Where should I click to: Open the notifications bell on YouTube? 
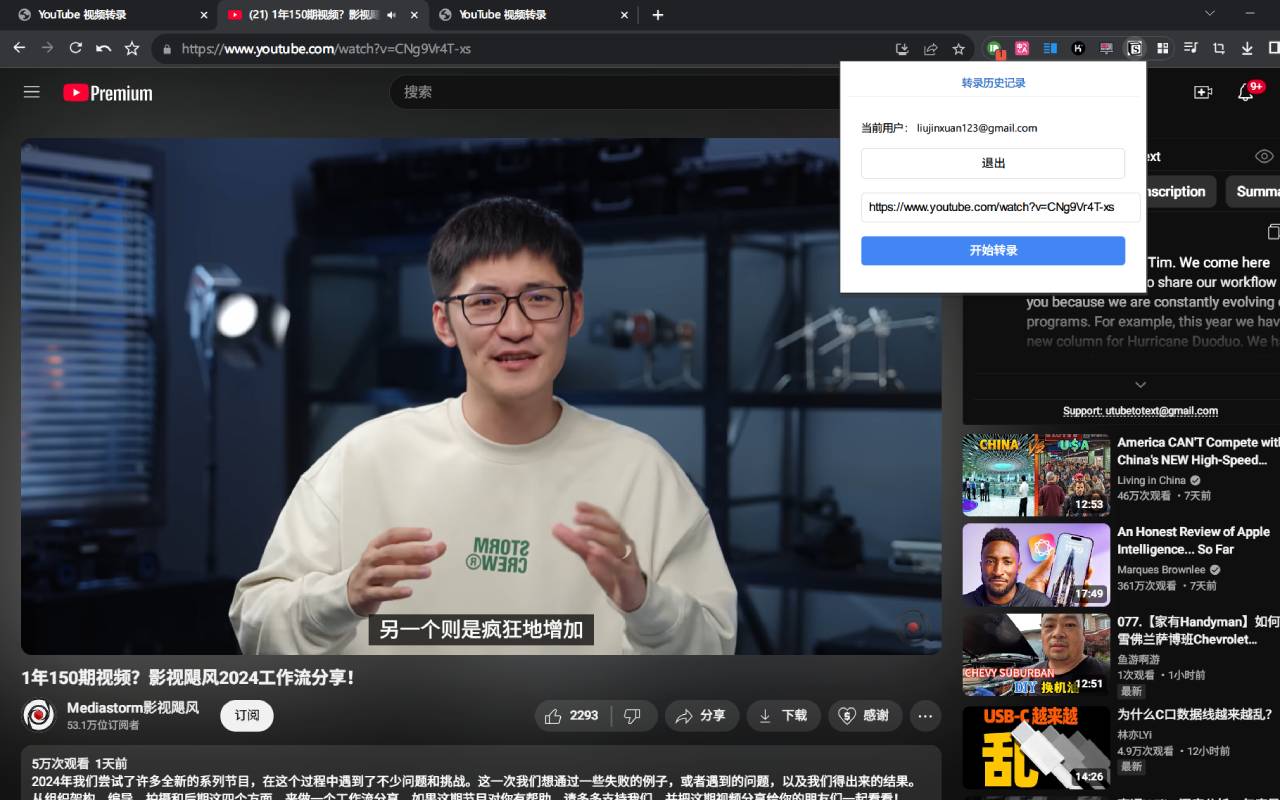[x=1245, y=91]
